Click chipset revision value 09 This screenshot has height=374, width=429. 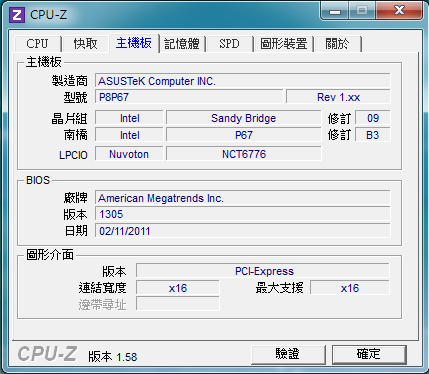pyautogui.click(x=373, y=118)
